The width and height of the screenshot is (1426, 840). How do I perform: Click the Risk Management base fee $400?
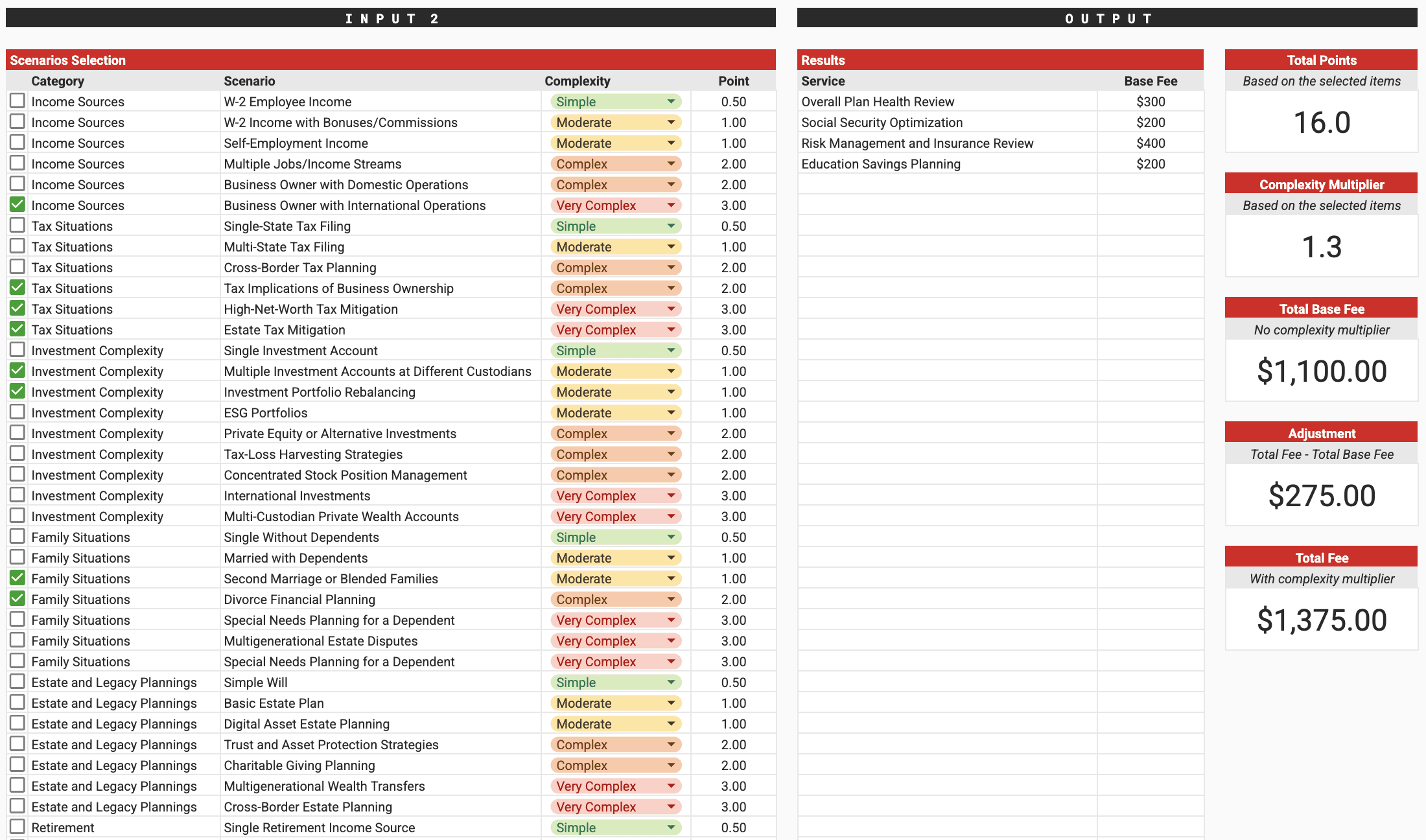1150,143
